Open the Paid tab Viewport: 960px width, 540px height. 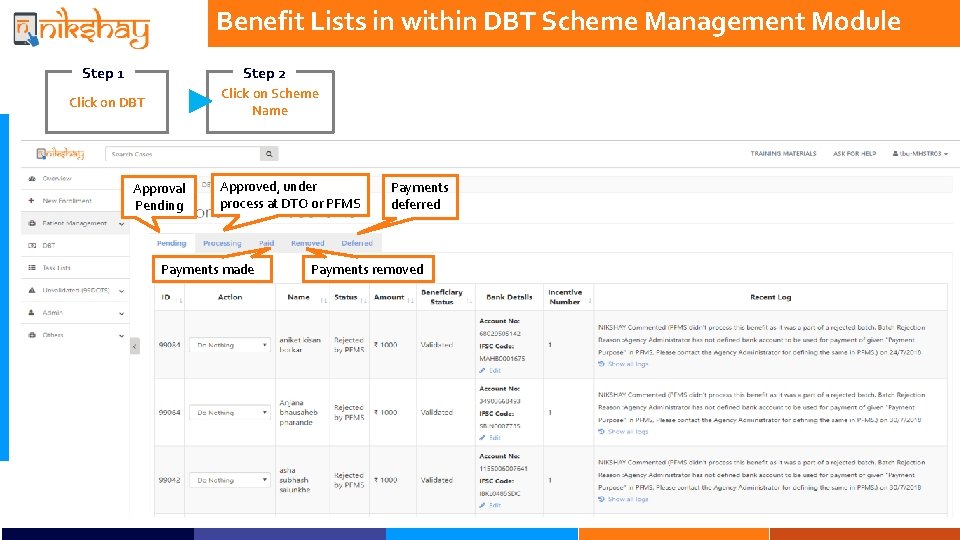[x=266, y=243]
